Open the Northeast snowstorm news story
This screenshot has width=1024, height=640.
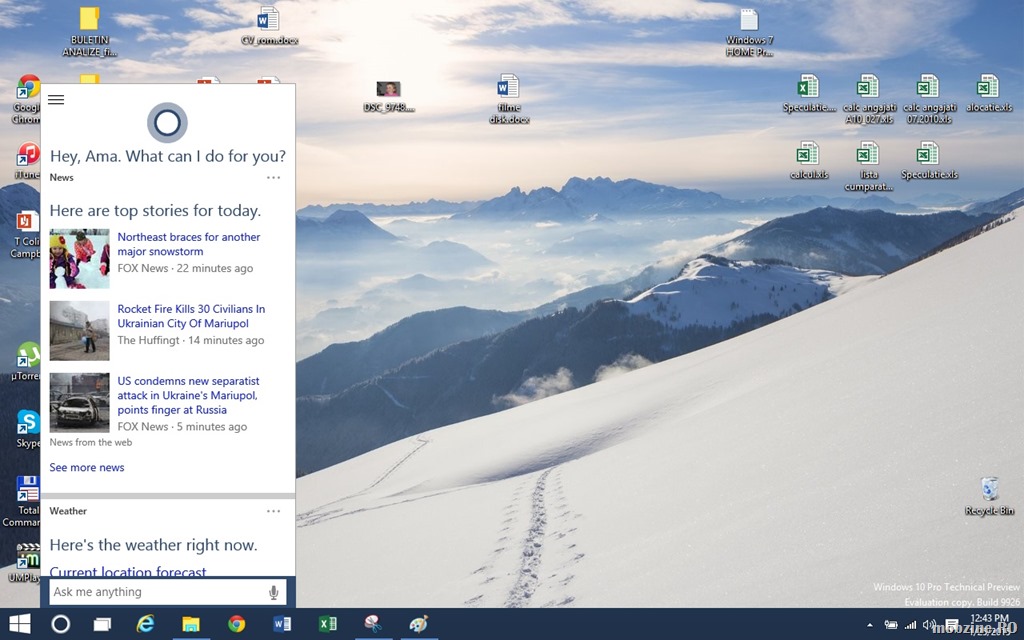pos(188,244)
